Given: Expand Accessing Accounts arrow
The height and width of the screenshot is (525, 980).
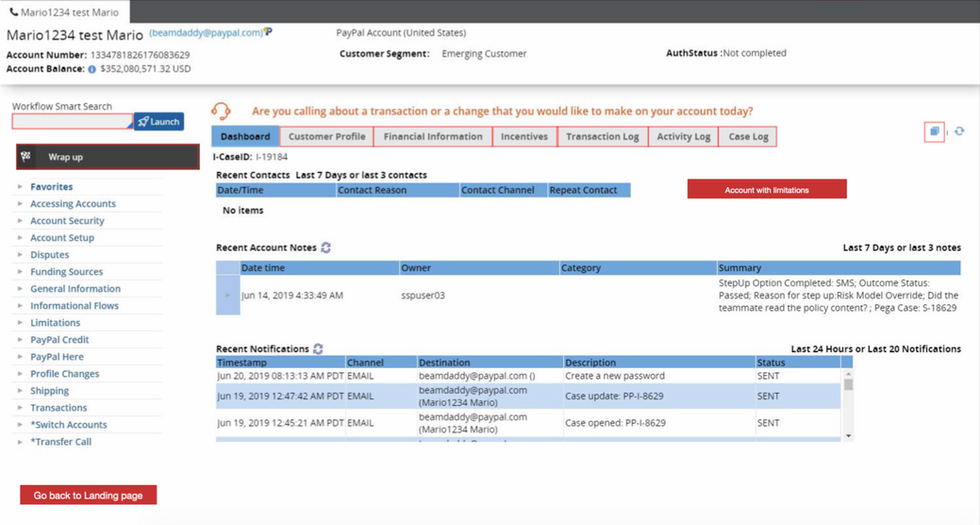Looking at the screenshot, I should (x=20, y=204).
